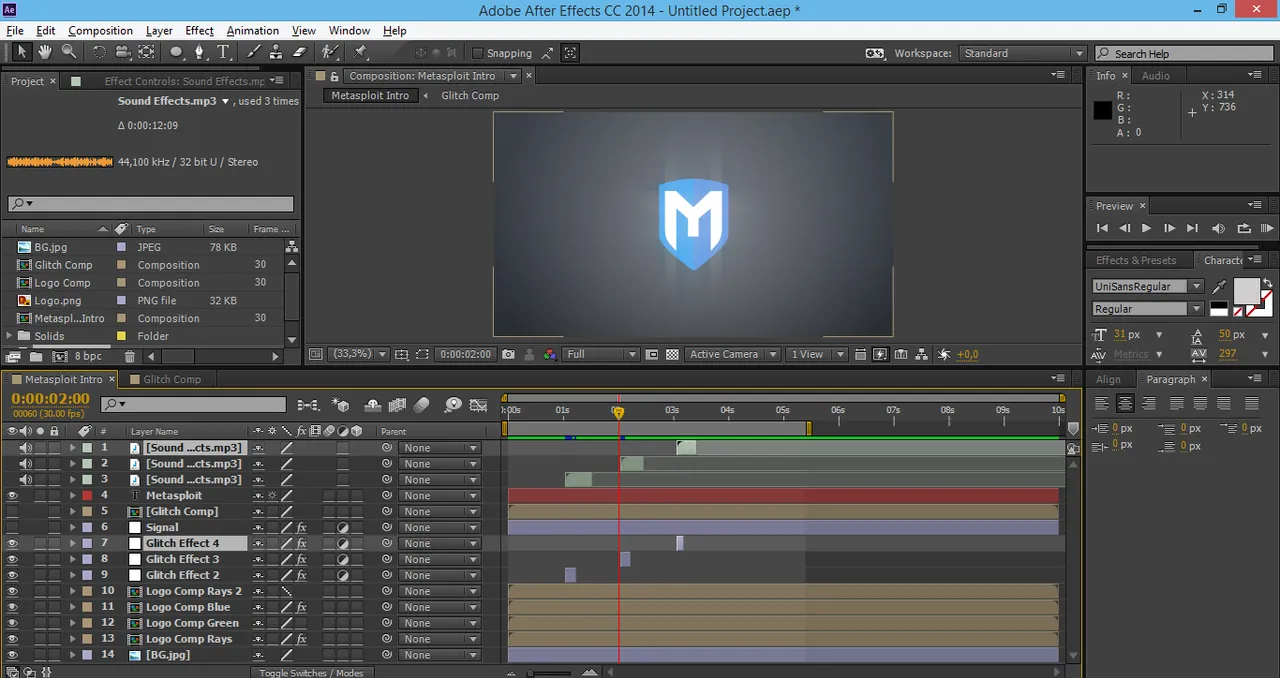
Task: Click the Interpret Footage icon in Project panel
Action: [x=13, y=356]
